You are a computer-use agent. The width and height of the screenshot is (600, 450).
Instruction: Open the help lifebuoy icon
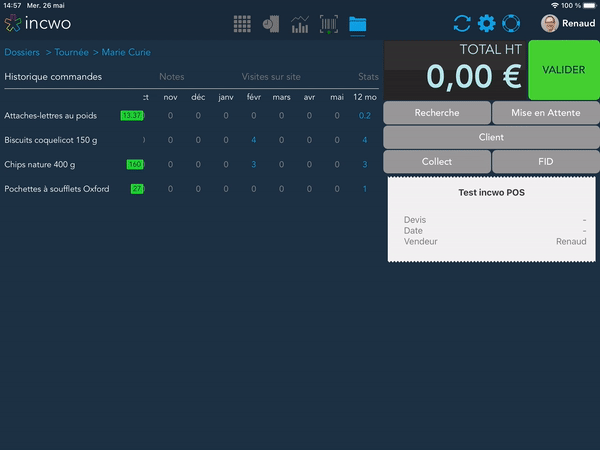click(511, 23)
